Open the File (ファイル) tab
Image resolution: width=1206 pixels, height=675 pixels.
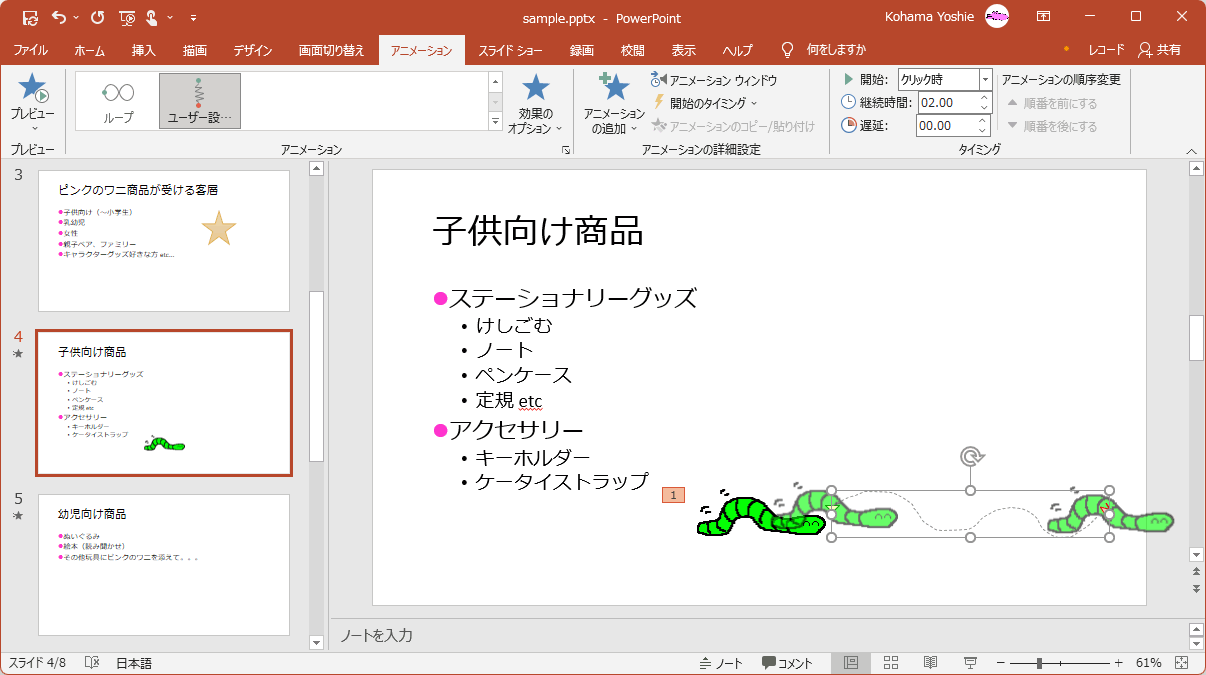pos(31,50)
